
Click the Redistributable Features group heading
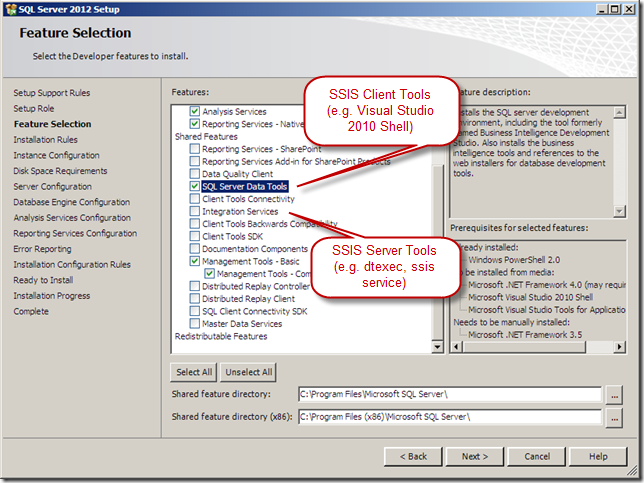pos(221,336)
